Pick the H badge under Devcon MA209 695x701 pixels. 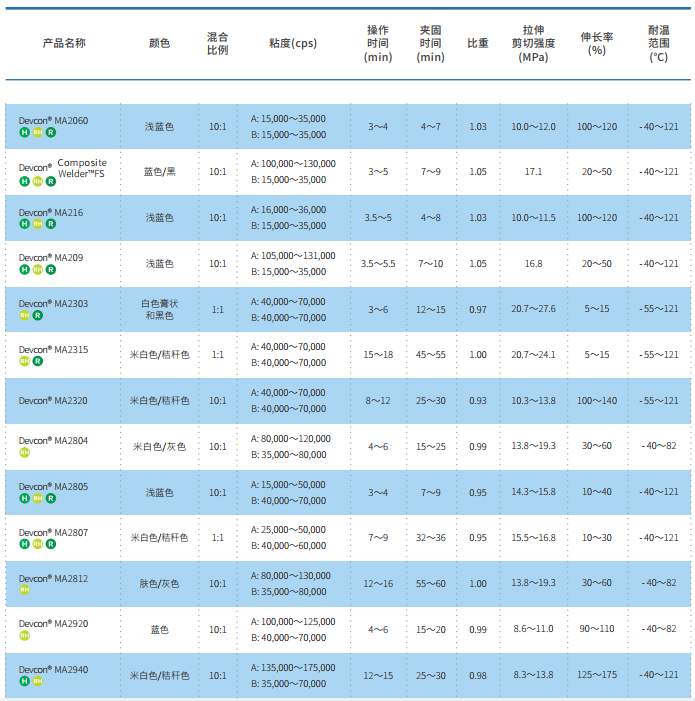click(25, 270)
